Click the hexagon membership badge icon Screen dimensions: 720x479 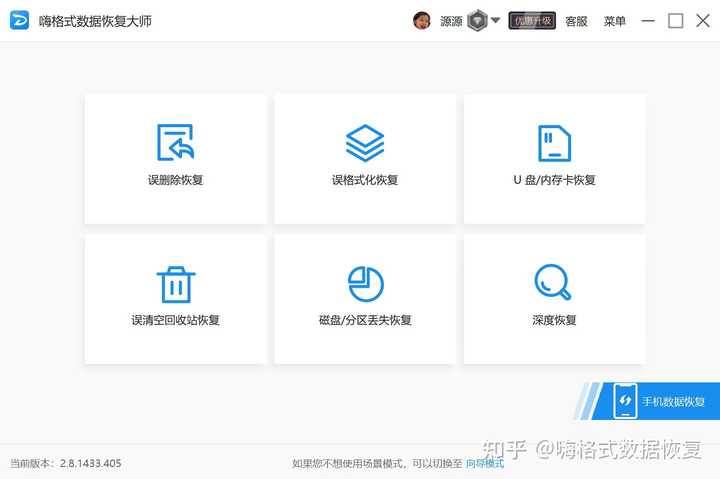[x=477, y=21]
